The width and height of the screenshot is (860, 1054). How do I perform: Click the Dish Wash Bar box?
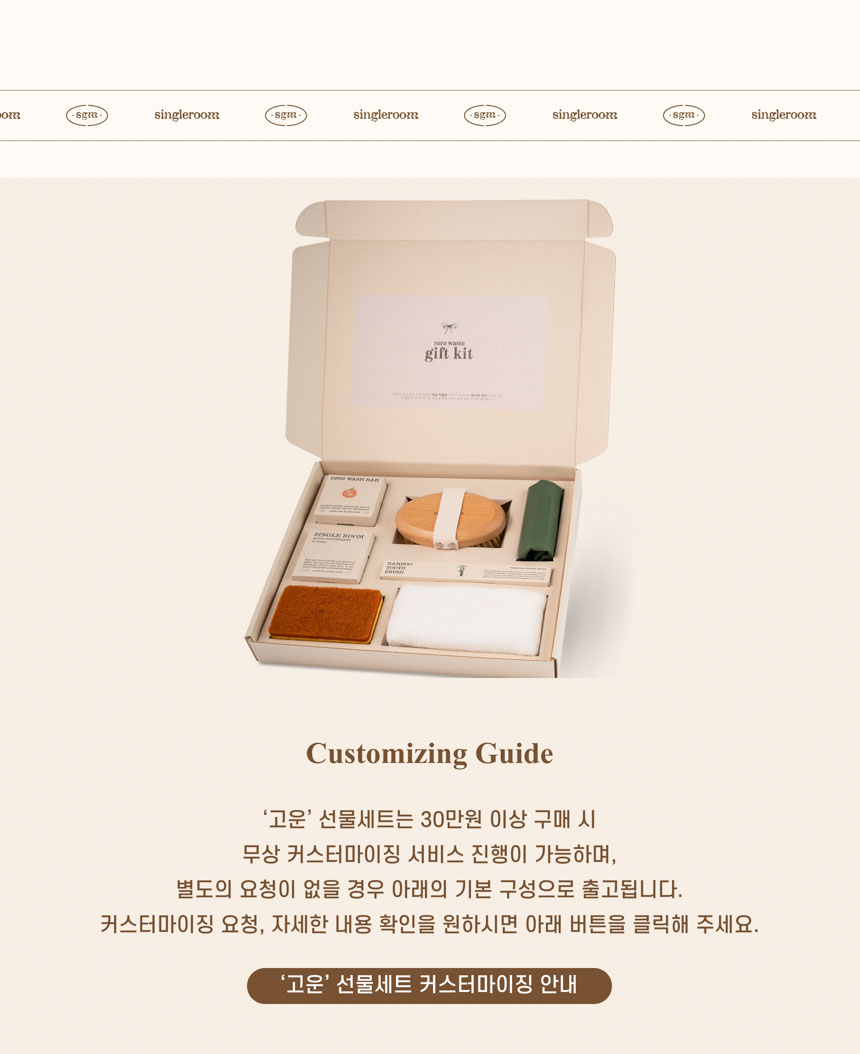pyautogui.click(x=350, y=499)
